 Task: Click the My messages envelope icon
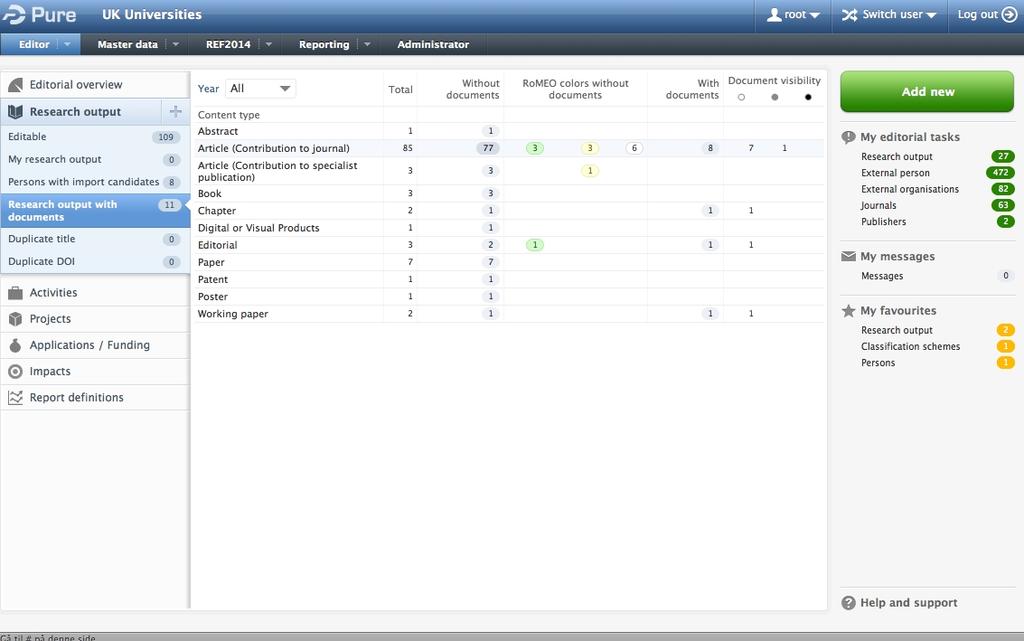coord(848,256)
